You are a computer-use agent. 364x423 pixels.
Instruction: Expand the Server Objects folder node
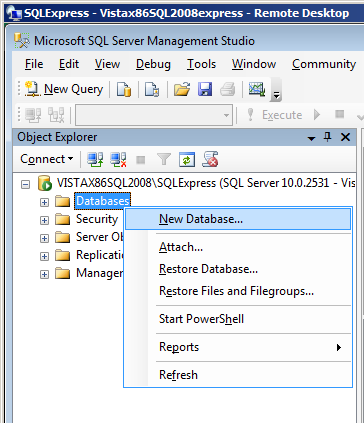coord(44,238)
